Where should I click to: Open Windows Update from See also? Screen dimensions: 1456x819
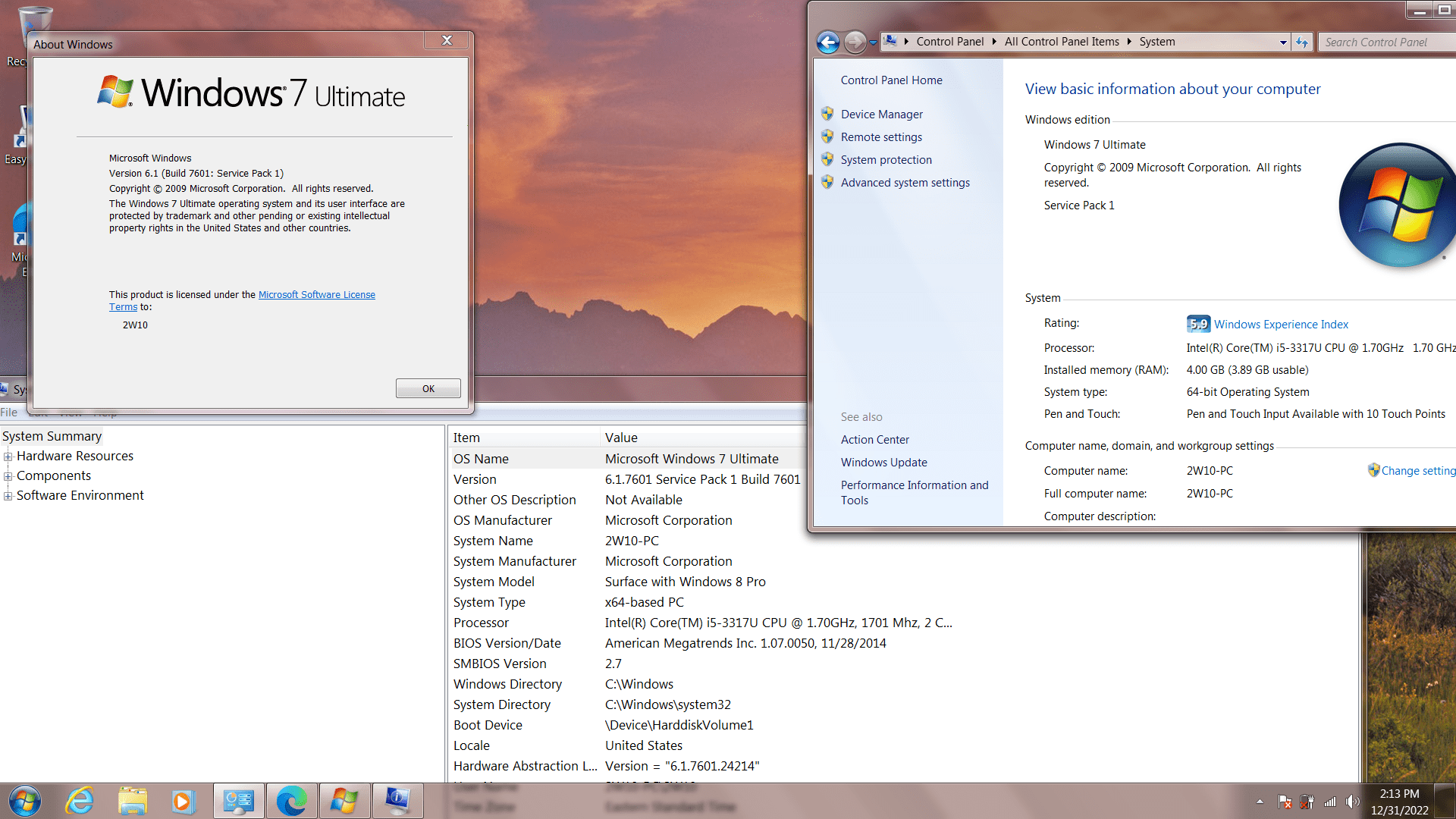pyautogui.click(x=883, y=462)
